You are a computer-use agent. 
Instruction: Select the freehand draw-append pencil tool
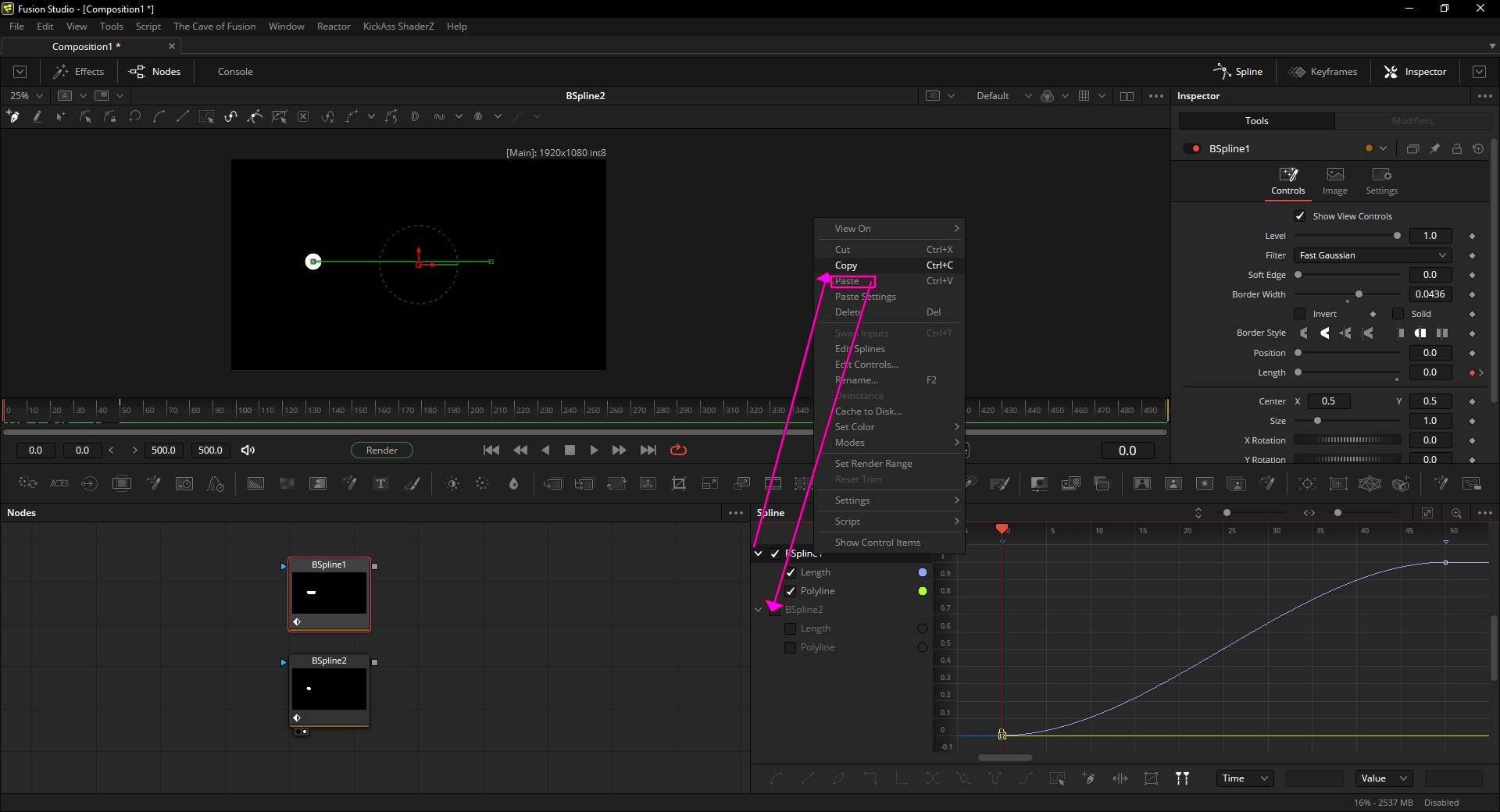[x=37, y=116]
